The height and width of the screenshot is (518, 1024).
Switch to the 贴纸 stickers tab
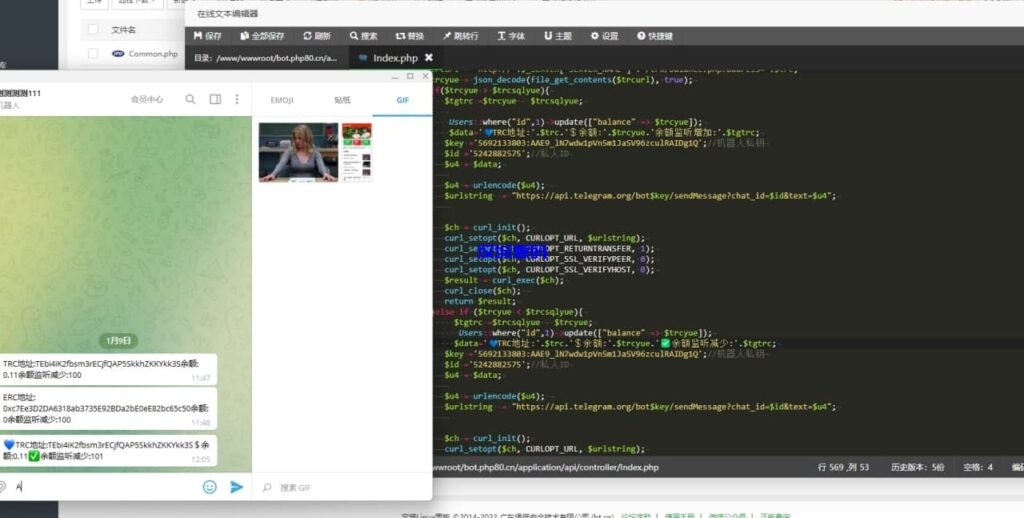click(x=342, y=100)
